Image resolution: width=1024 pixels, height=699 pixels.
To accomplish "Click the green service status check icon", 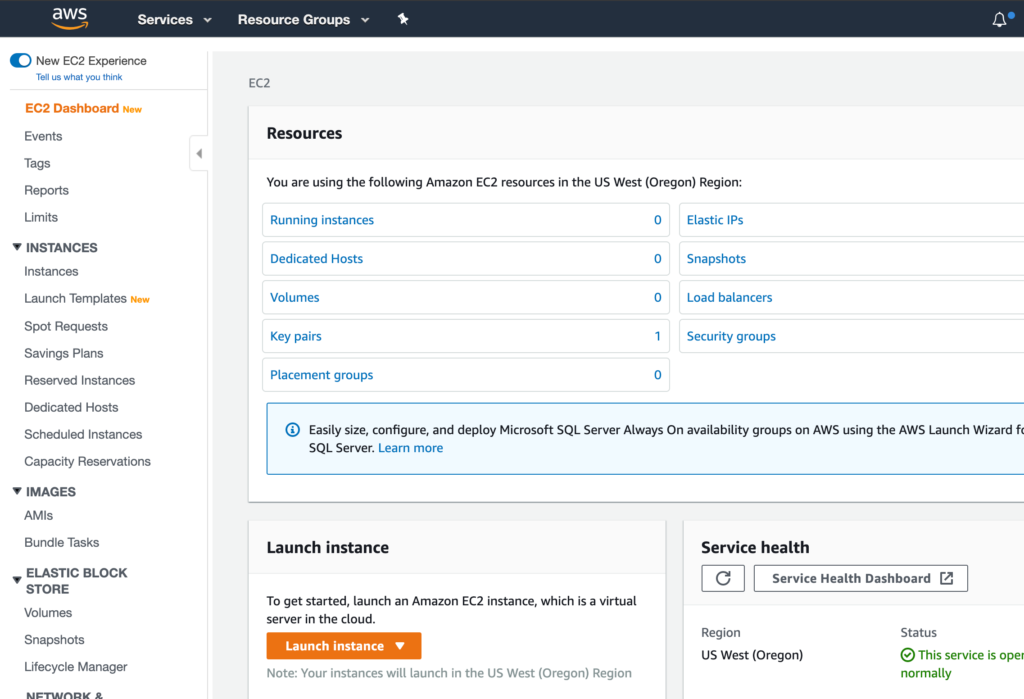I will coord(908,655).
